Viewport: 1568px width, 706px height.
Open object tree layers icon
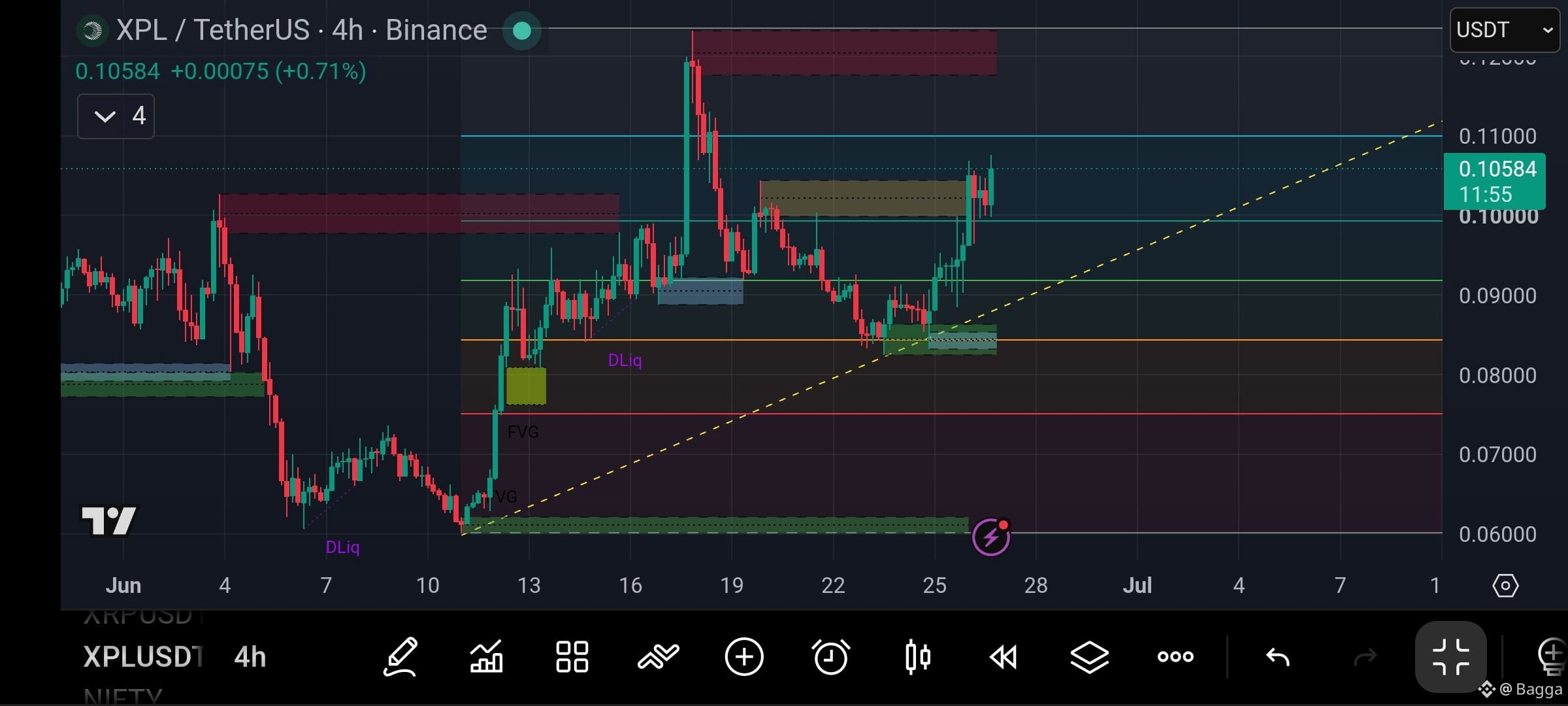(x=1089, y=656)
